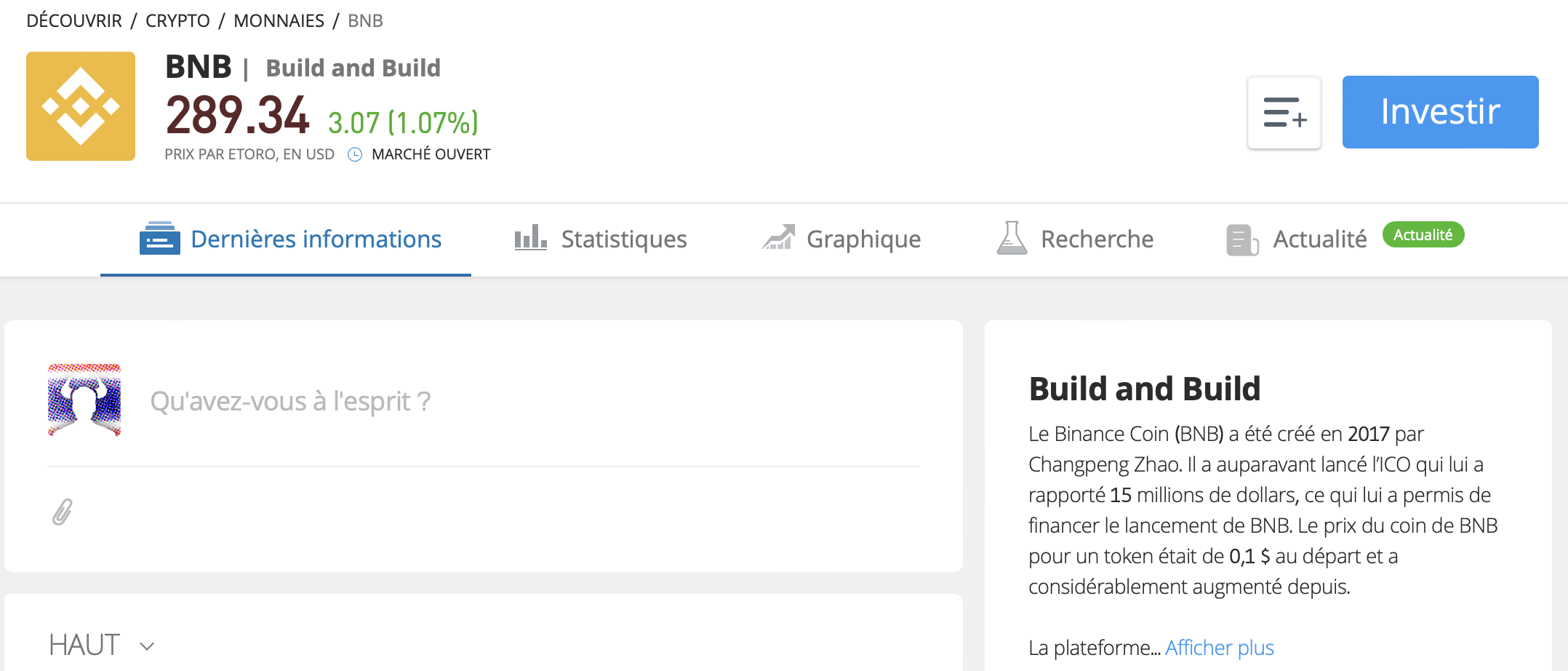Click the BNB coin logo
Screen dimensions: 1568x671
click(81, 106)
